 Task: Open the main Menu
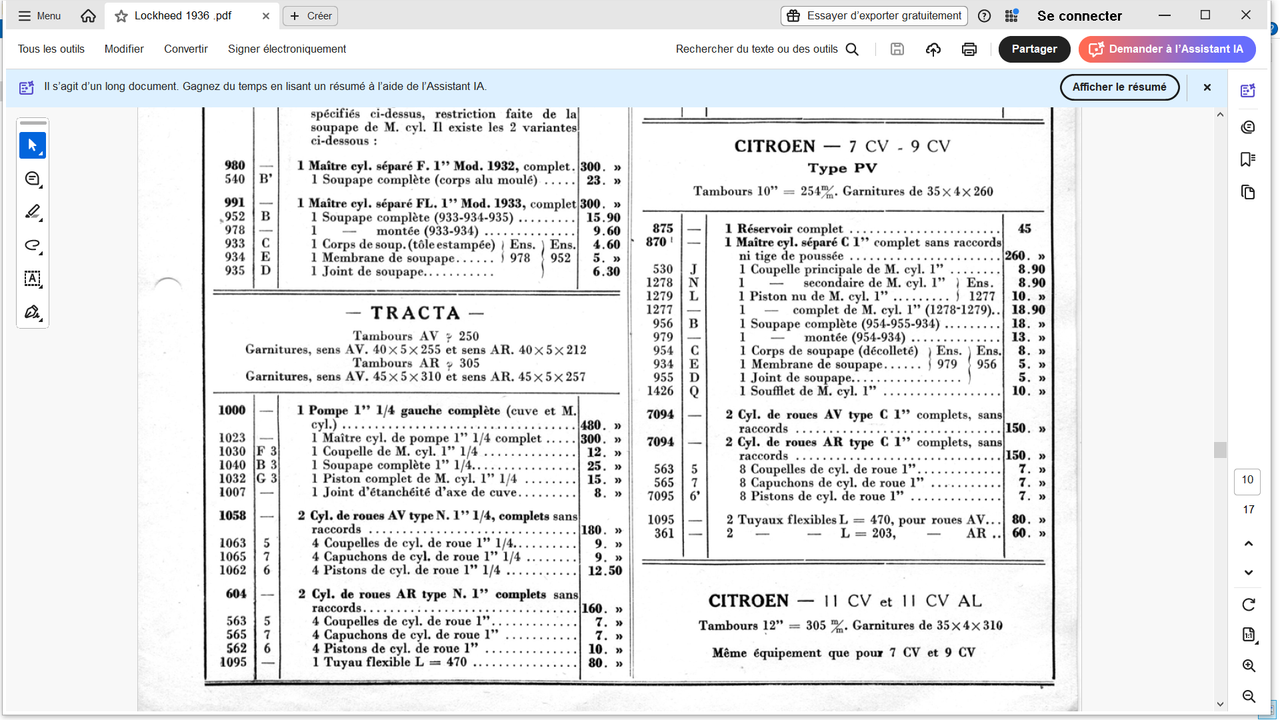tap(40, 16)
